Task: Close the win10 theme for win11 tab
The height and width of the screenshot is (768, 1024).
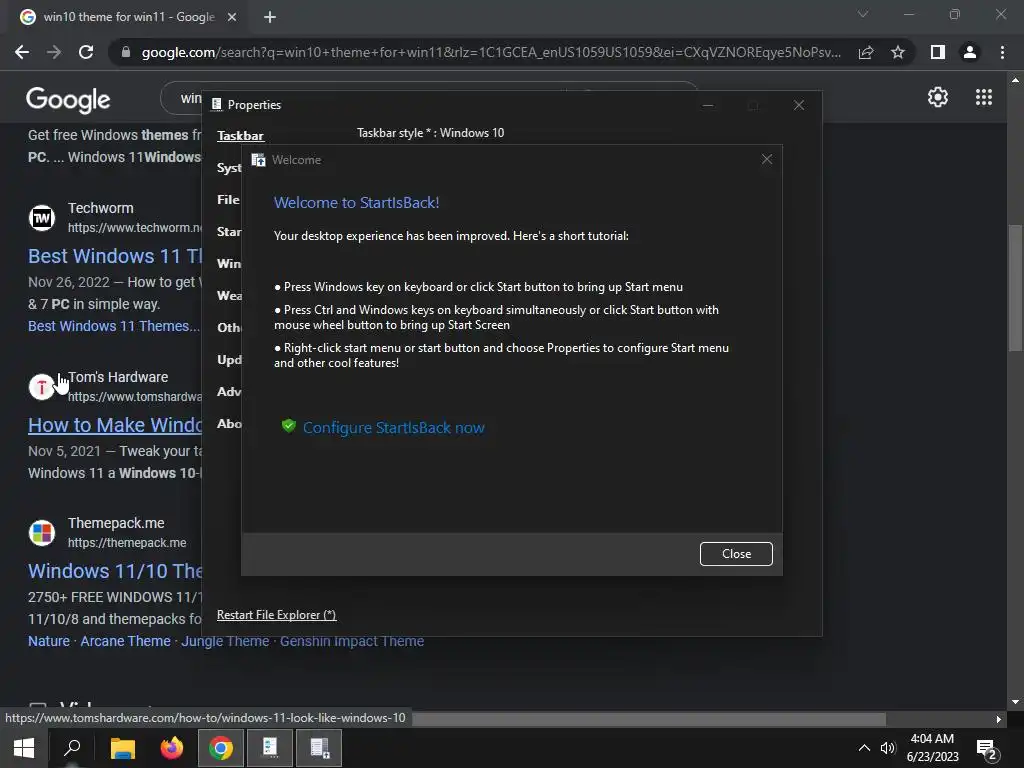Action: 232,17
